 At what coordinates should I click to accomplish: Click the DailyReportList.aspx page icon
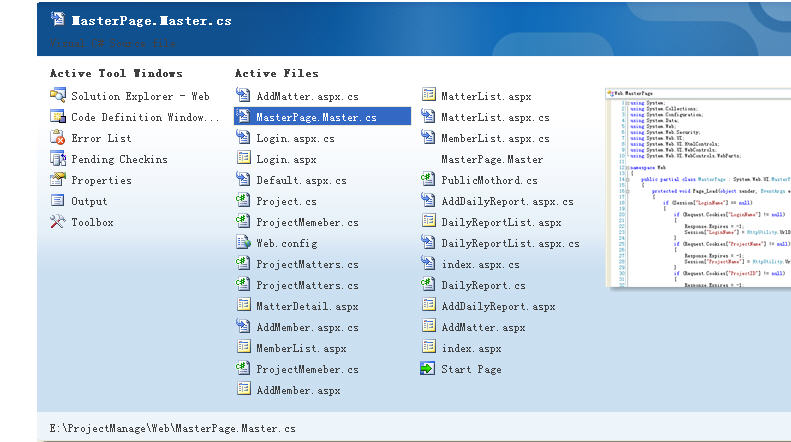point(428,221)
